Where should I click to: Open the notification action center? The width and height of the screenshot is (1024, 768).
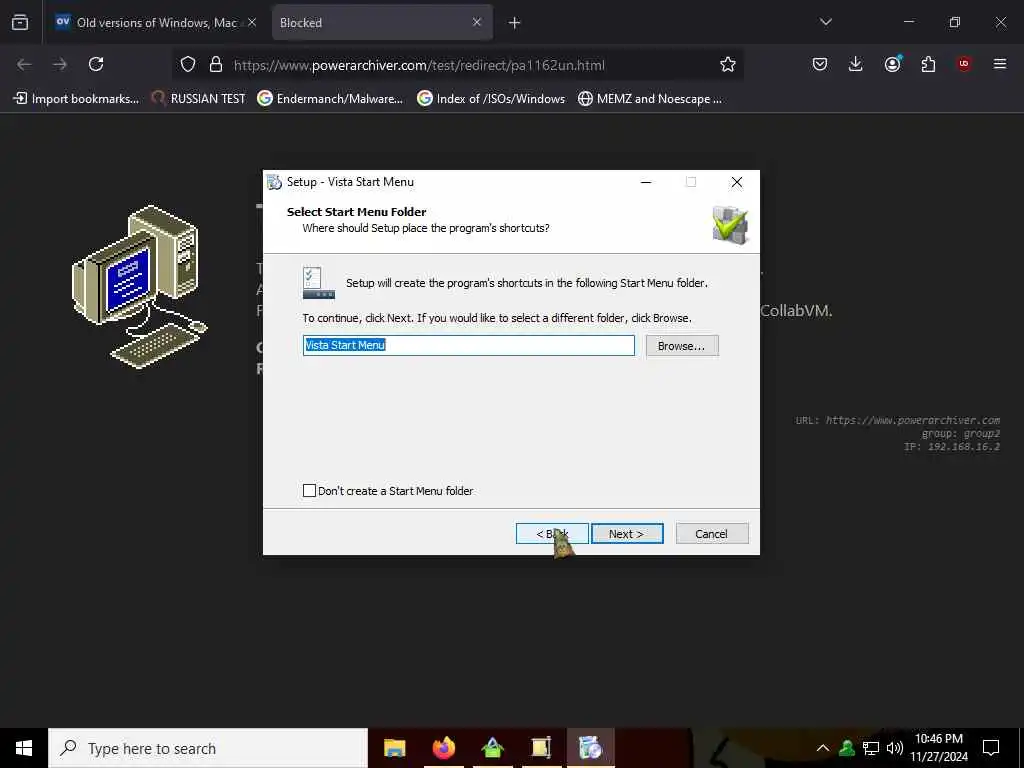991,748
